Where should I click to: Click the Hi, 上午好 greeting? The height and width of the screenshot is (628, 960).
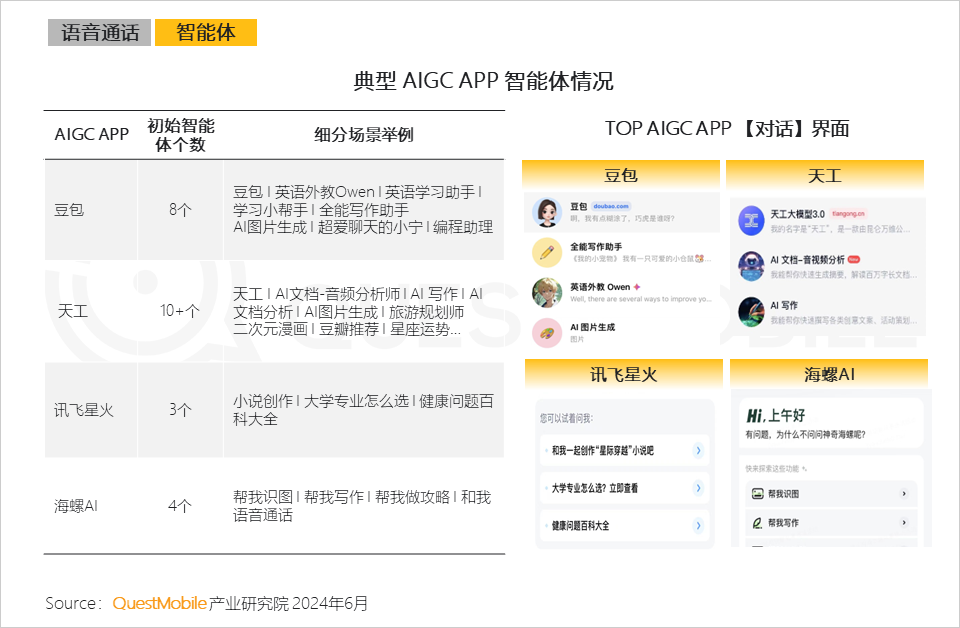[775, 416]
